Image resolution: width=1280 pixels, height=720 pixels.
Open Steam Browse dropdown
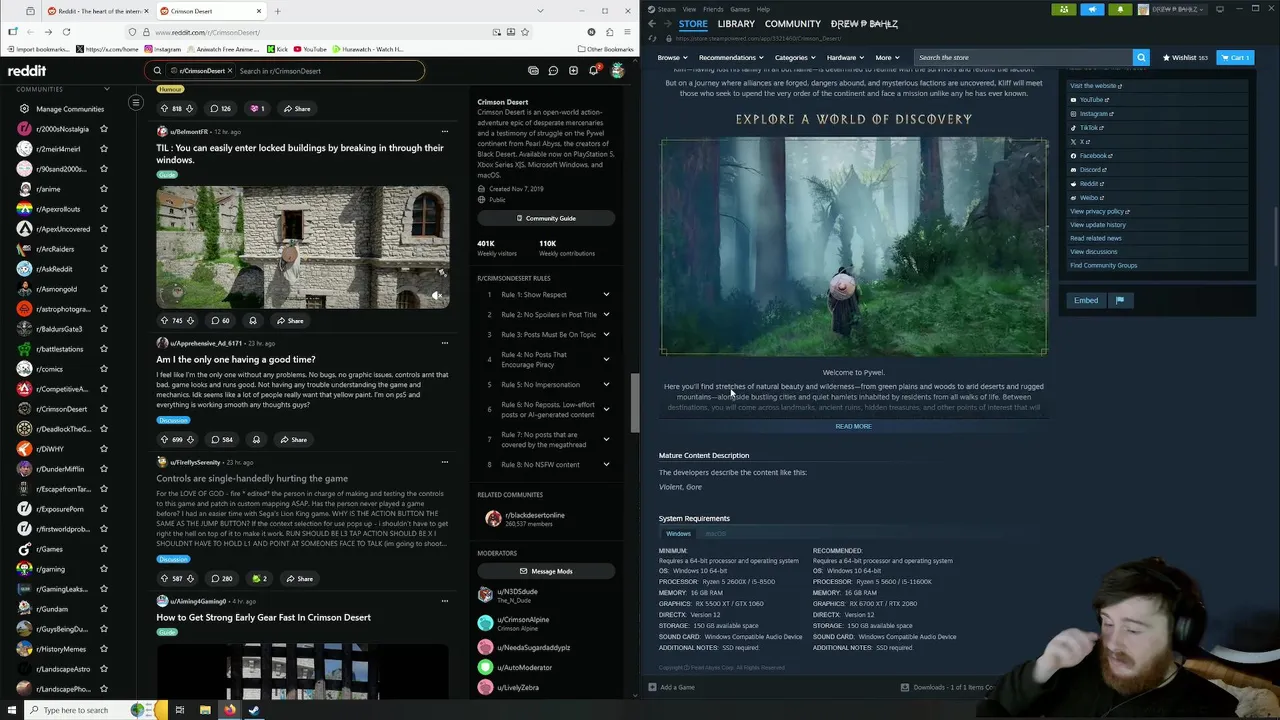click(x=670, y=58)
